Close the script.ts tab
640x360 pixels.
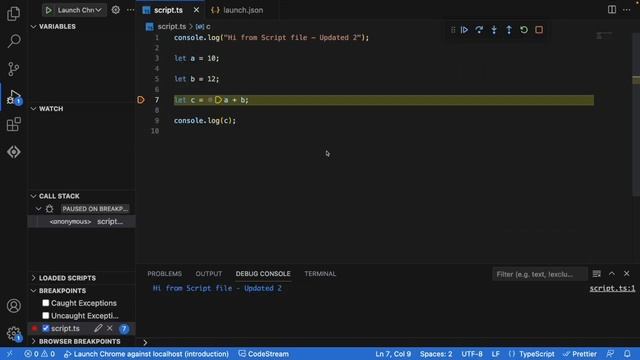tap(196, 10)
